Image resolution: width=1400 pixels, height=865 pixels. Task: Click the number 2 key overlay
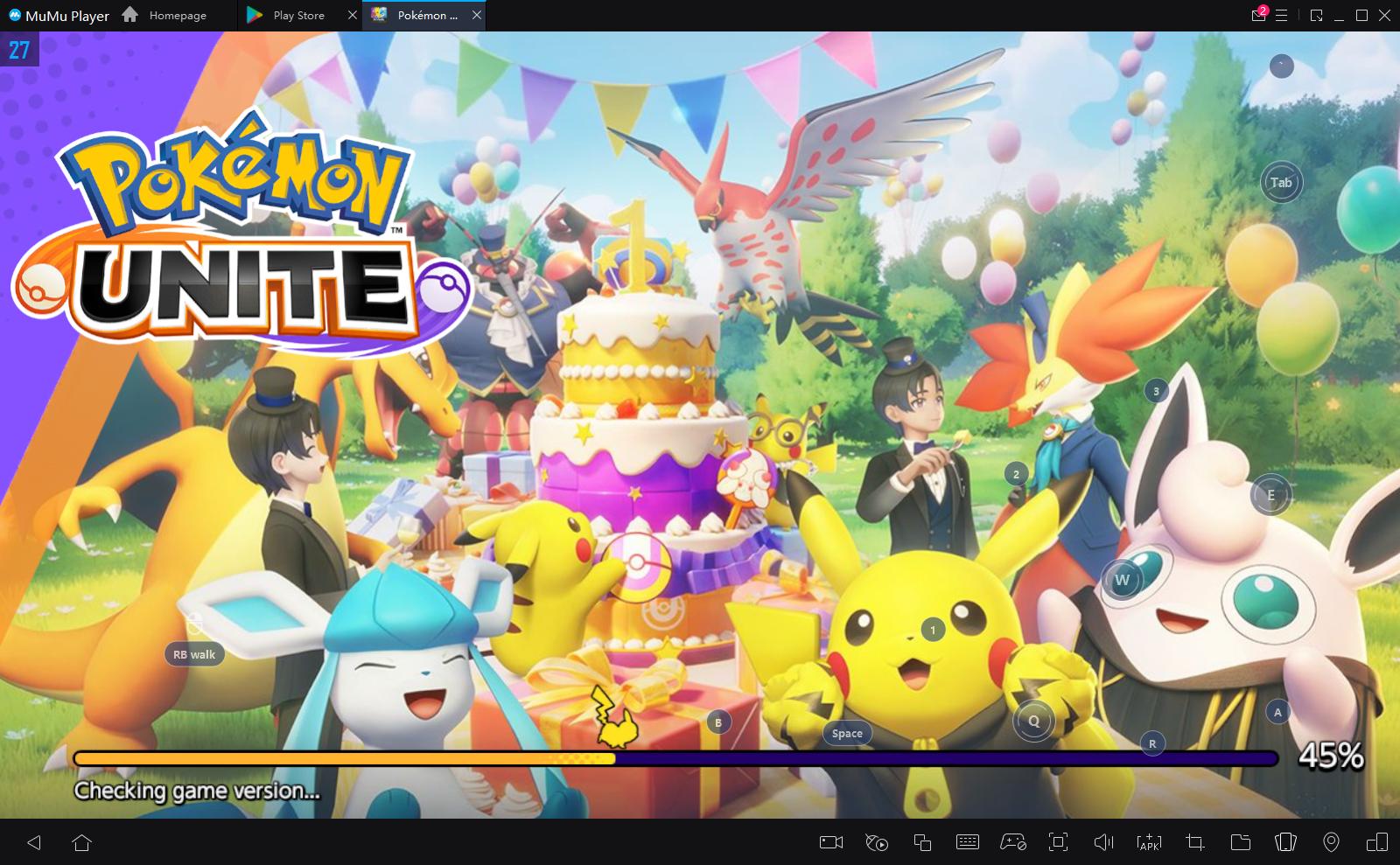point(1016,474)
